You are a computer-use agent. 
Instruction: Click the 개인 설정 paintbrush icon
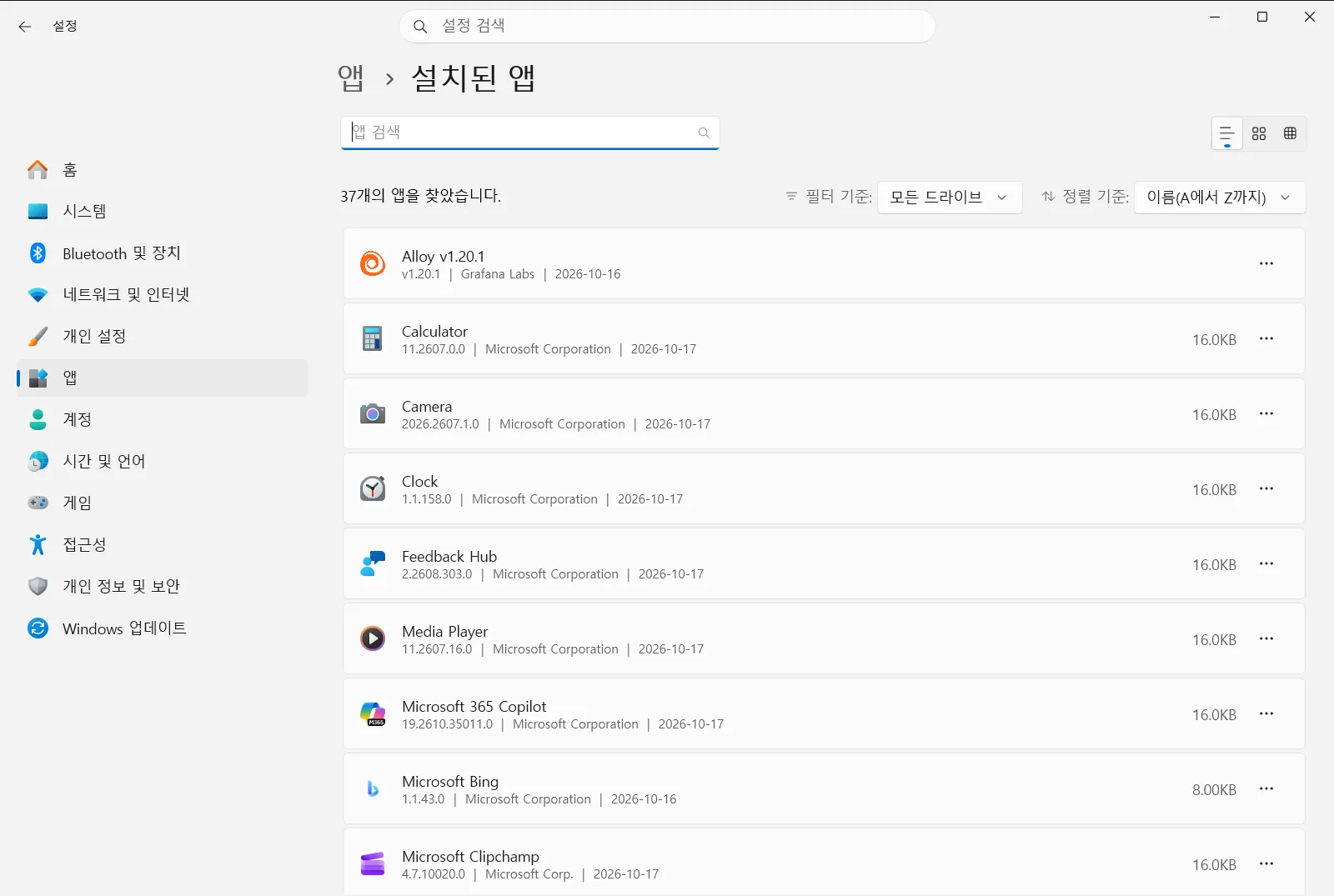tap(38, 336)
